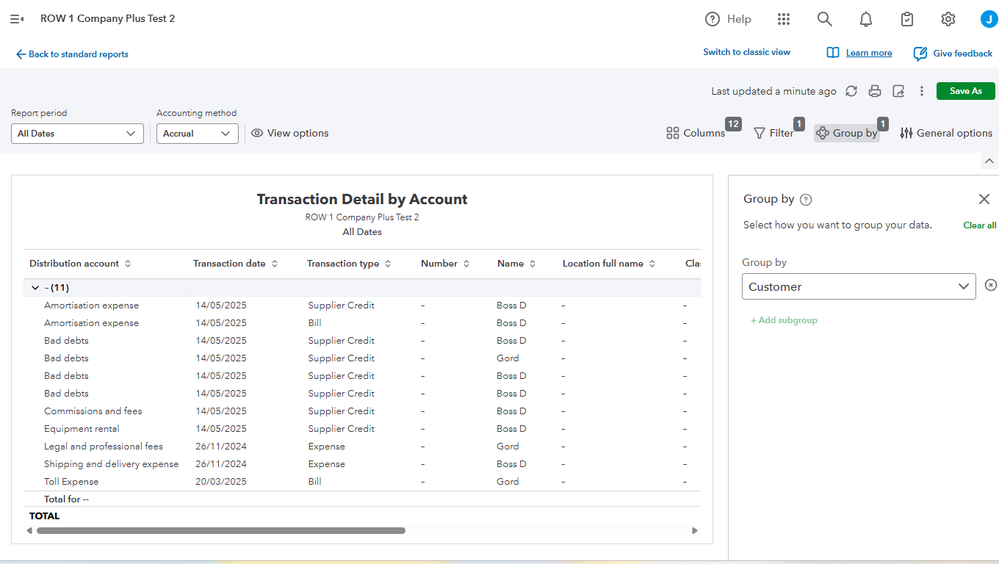
Task: Open the settings gear icon
Action: (x=948, y=19)
